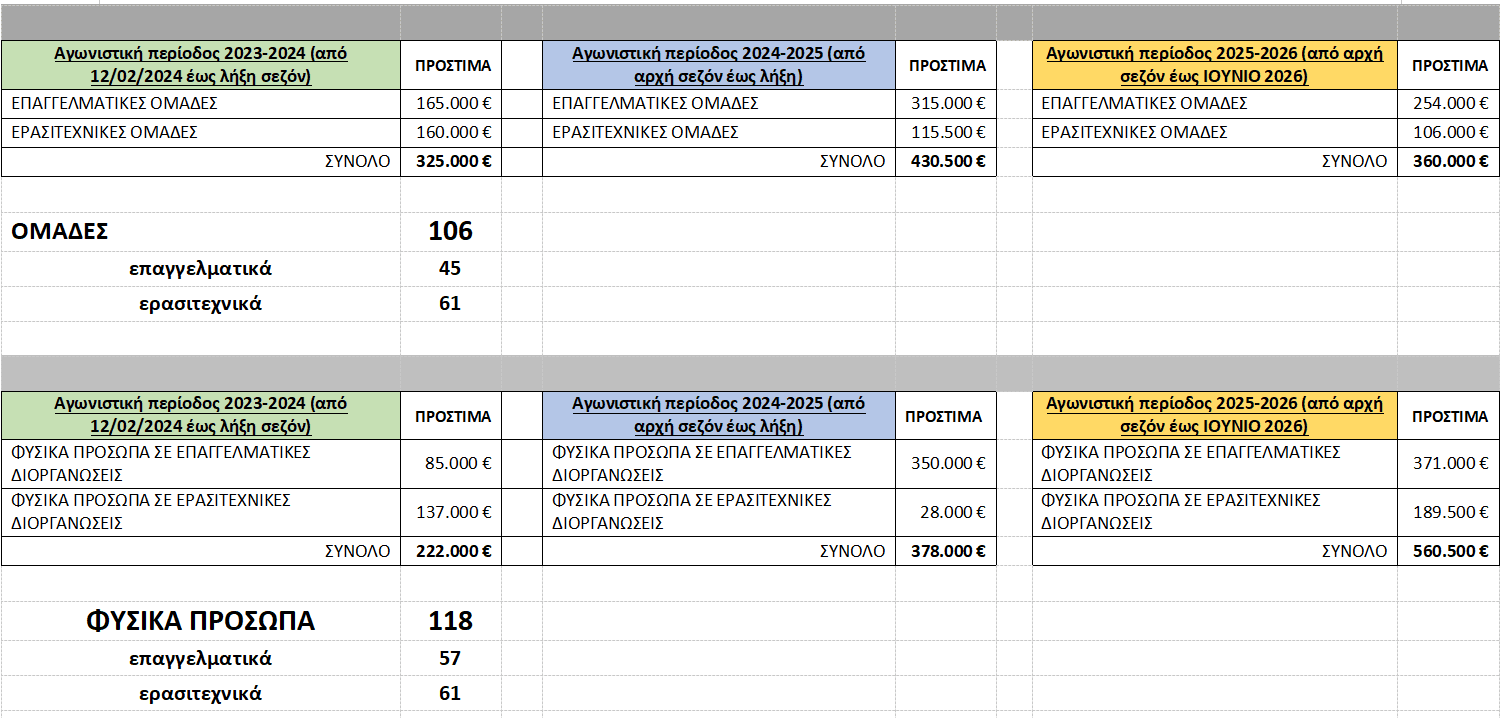1503x718 pixels.
Task: Click the value 45 next to επαγγελματικά
Action: click(x=451, y=268)
